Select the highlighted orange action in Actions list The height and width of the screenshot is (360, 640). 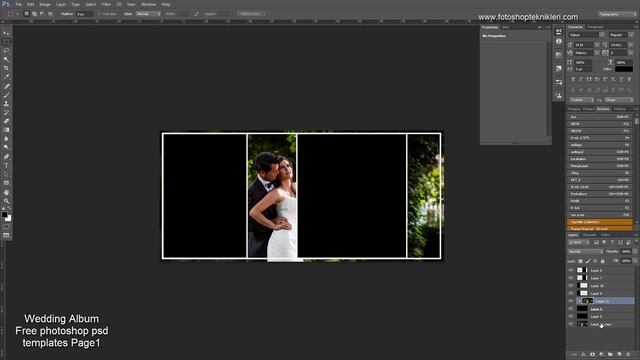(x=600, y=222)
